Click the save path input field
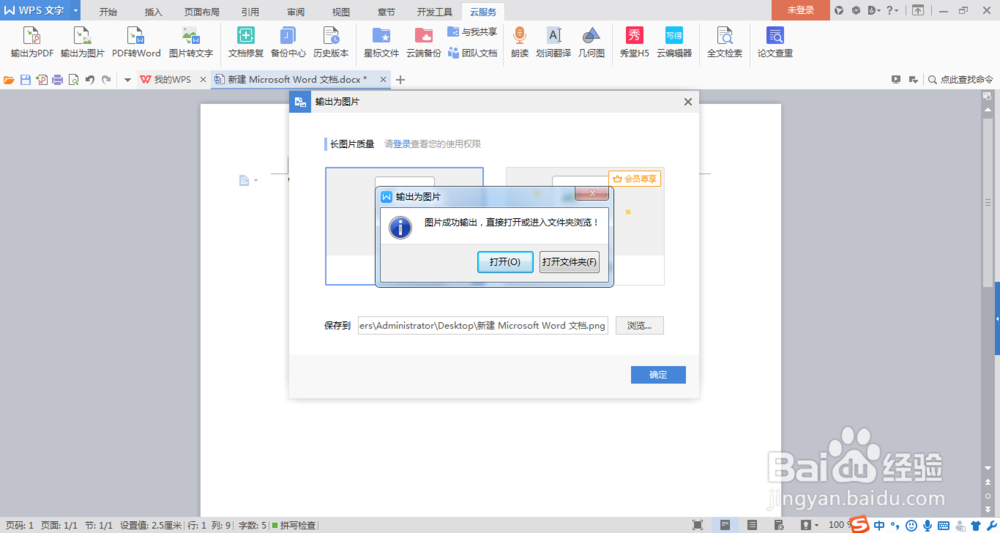The image size is (1000, 533). (483, 325)
